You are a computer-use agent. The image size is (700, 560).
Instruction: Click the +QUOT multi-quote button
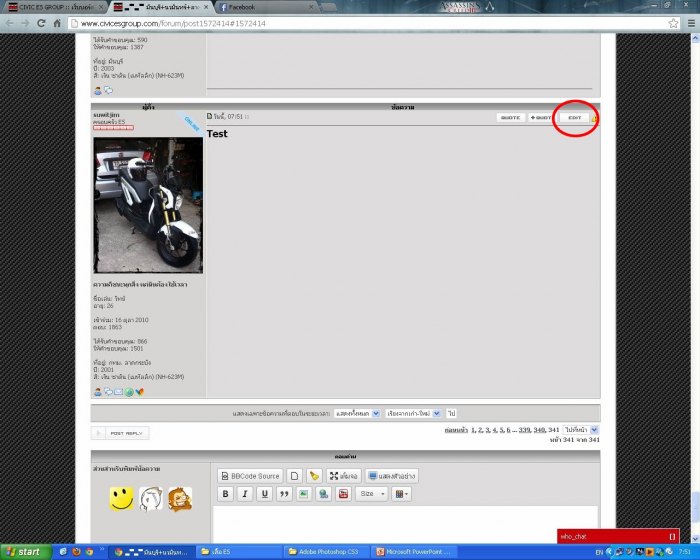[x=541, y=117]
